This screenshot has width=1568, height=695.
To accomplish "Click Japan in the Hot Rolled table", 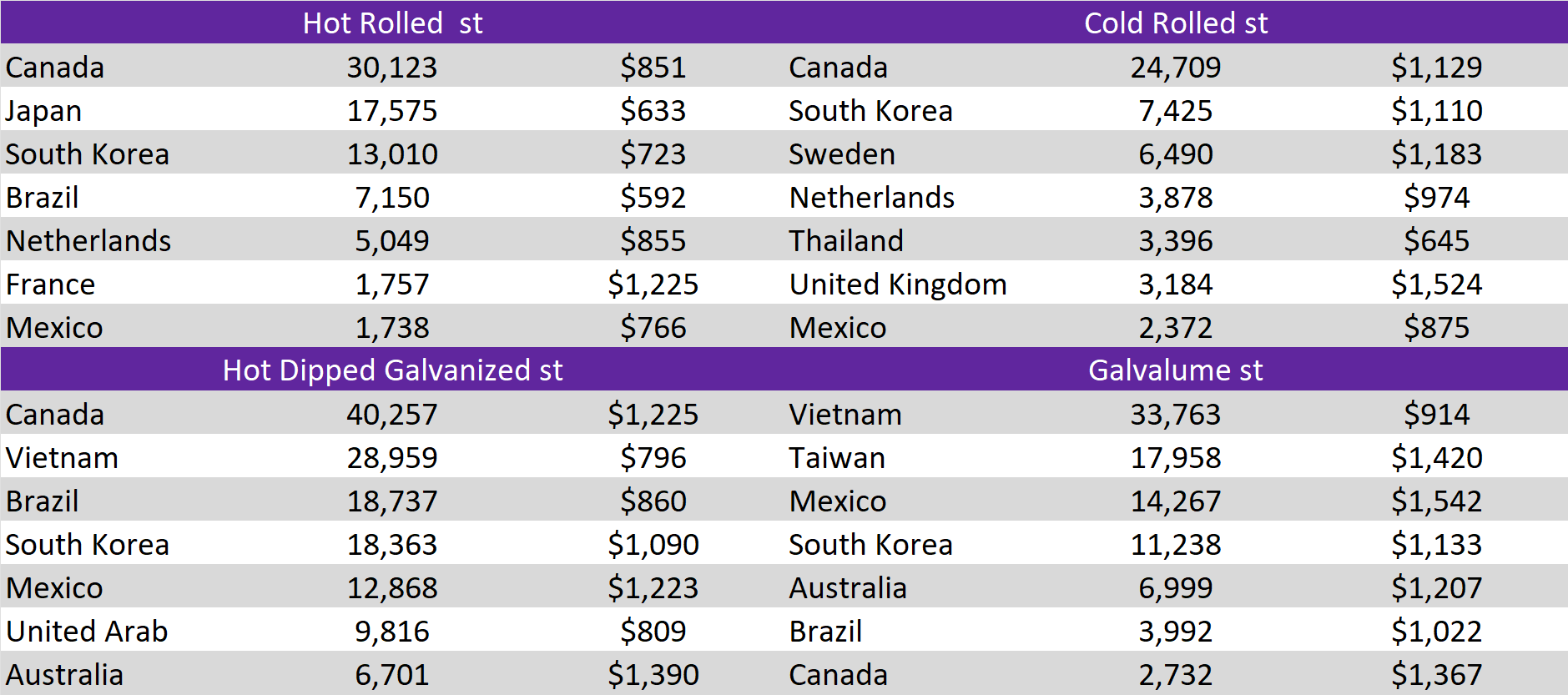I will click(x=44, y=111).
